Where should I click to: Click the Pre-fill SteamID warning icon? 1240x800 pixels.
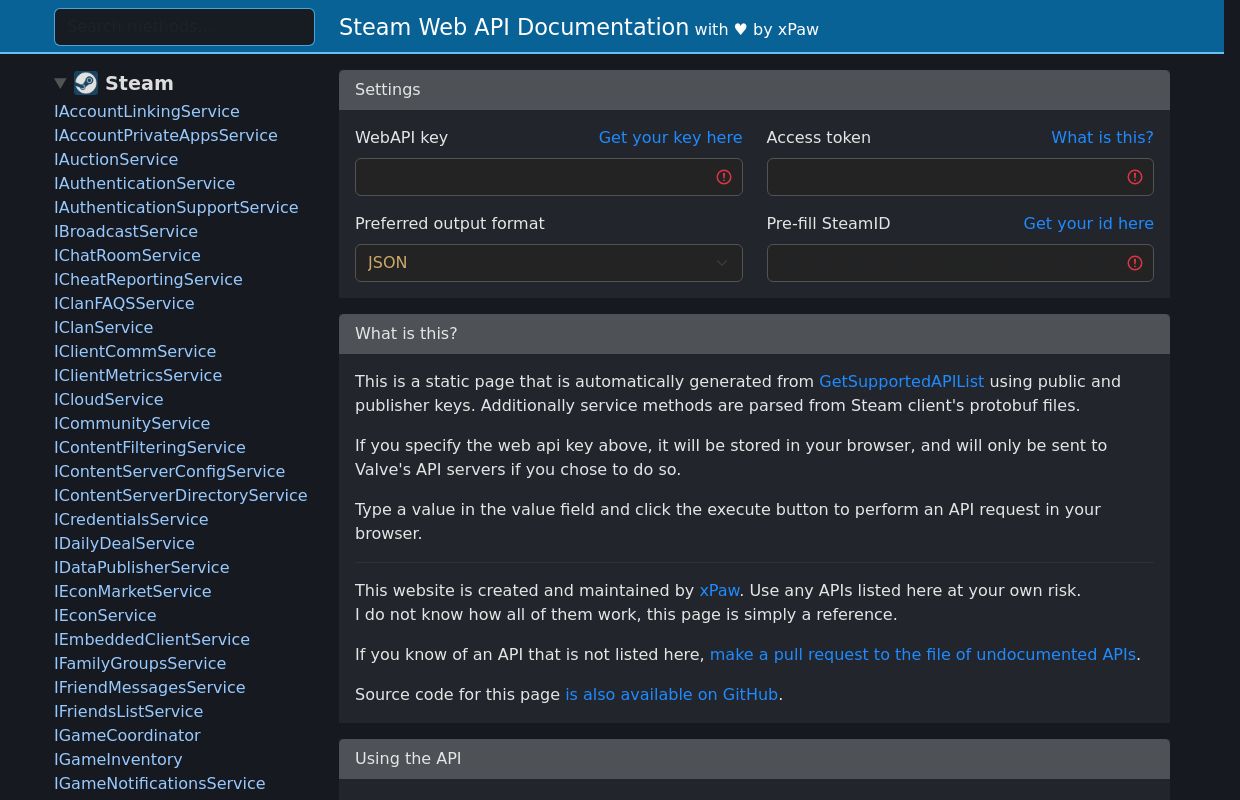click(1135, 263)
